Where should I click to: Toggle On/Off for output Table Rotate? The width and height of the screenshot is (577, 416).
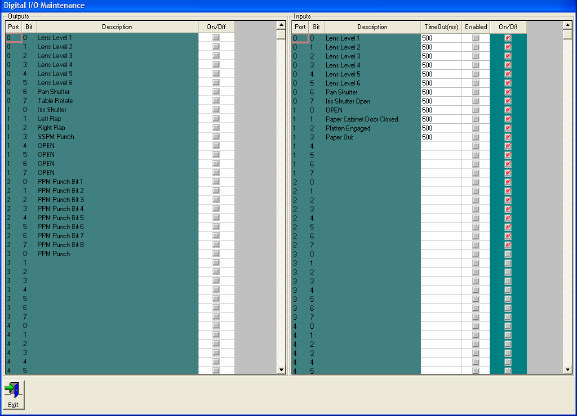pyautogui.click(x=216, y=101)
